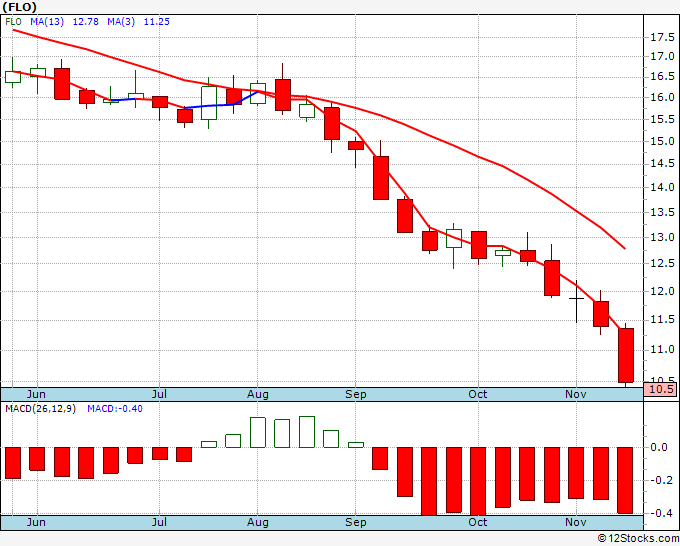Click the 14.0 price axis label
The width and height of the screenshot is (680, 546).
pyautogui.click(x=662, y=187)
